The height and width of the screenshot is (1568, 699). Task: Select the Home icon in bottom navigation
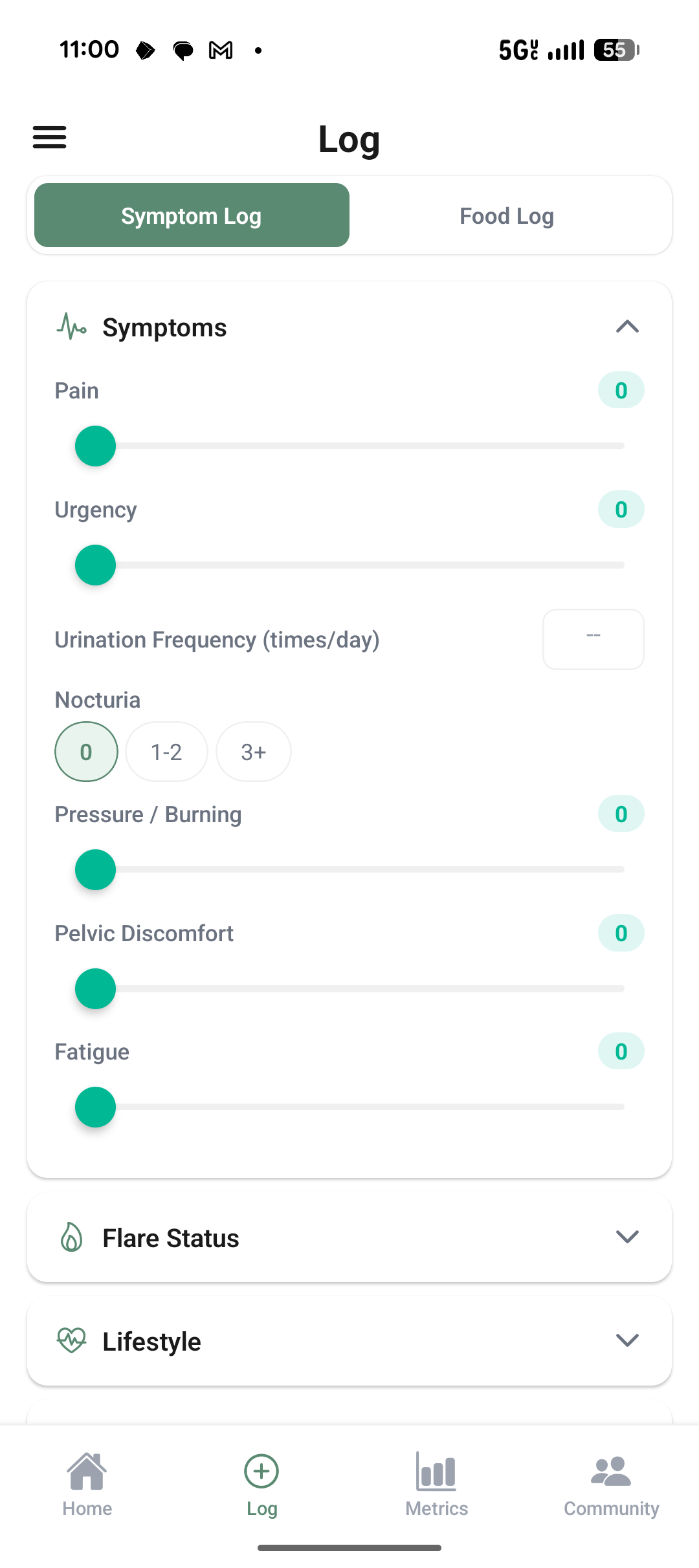pos(87,1472)
